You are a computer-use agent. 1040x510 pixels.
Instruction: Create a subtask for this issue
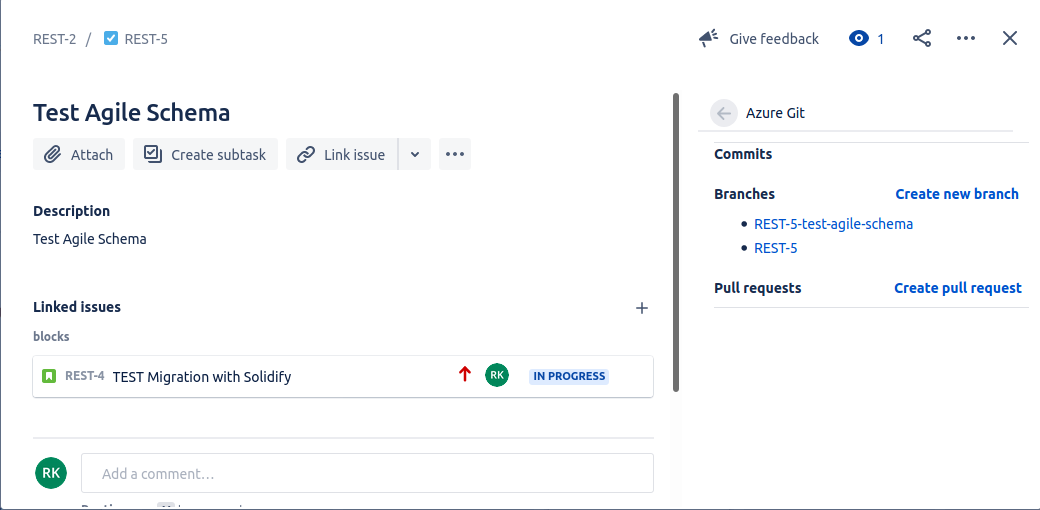(x=206, y=155)
